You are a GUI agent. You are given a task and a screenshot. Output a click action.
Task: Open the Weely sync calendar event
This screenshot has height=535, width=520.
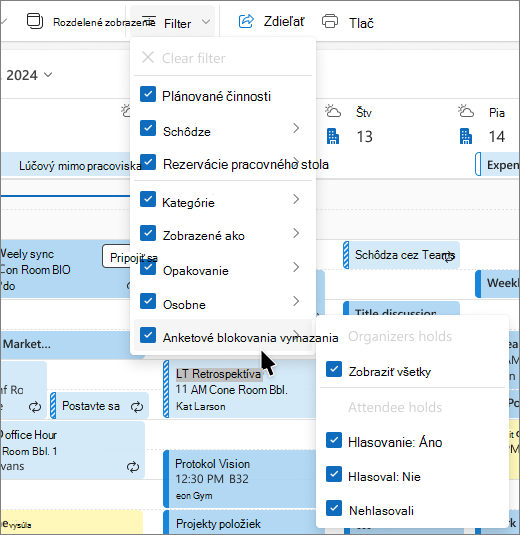pyautogui.click(x=65, y=269)
